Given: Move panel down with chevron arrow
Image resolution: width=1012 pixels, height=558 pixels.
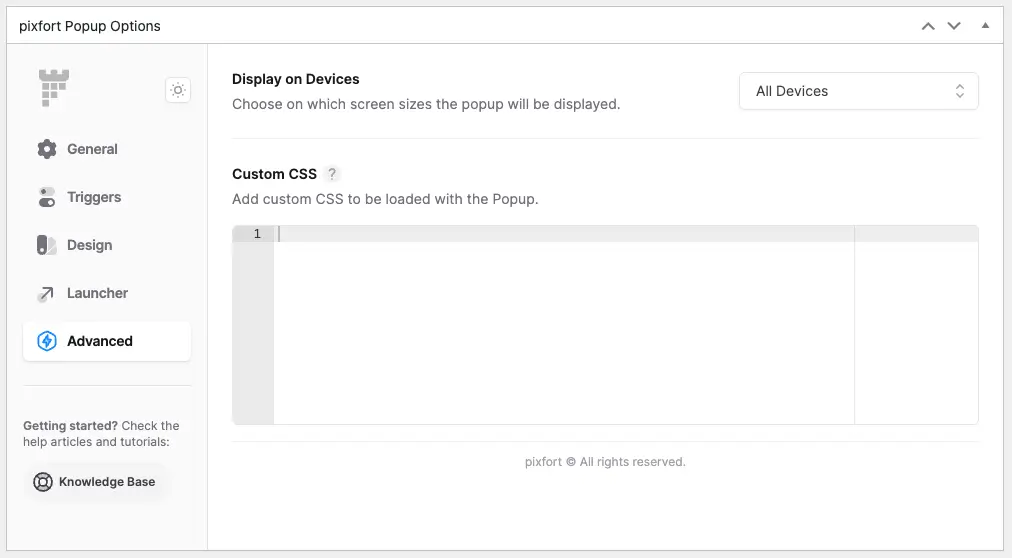Looking at the screenshot, I should coord(954,26).
